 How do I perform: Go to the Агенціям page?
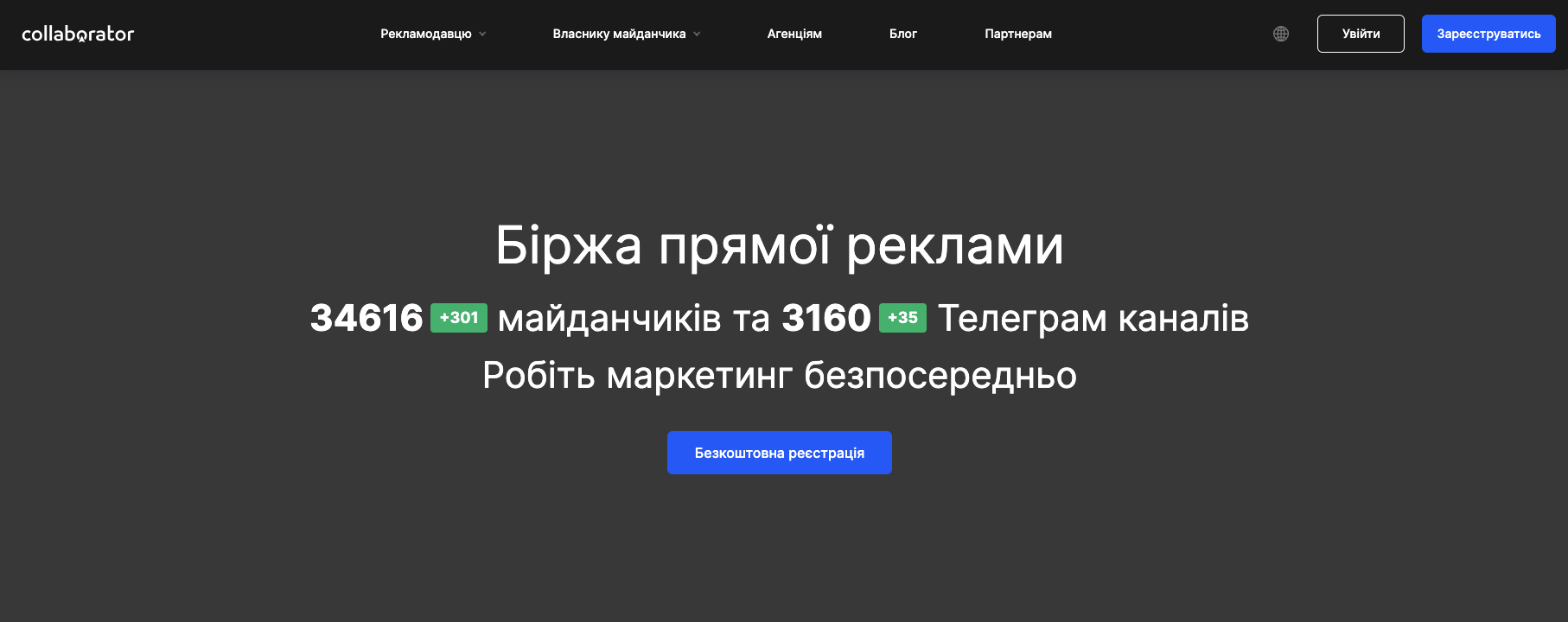pos(794,34)
